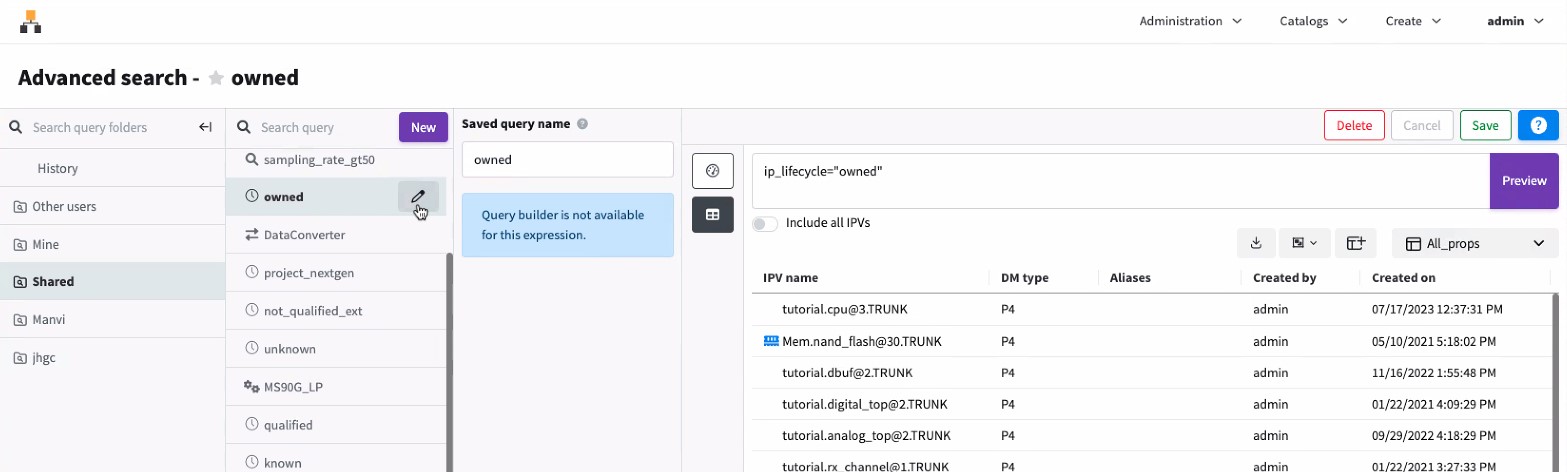Collapse the query folders panel
The image size is (1567, 472).
pos(205,127)
